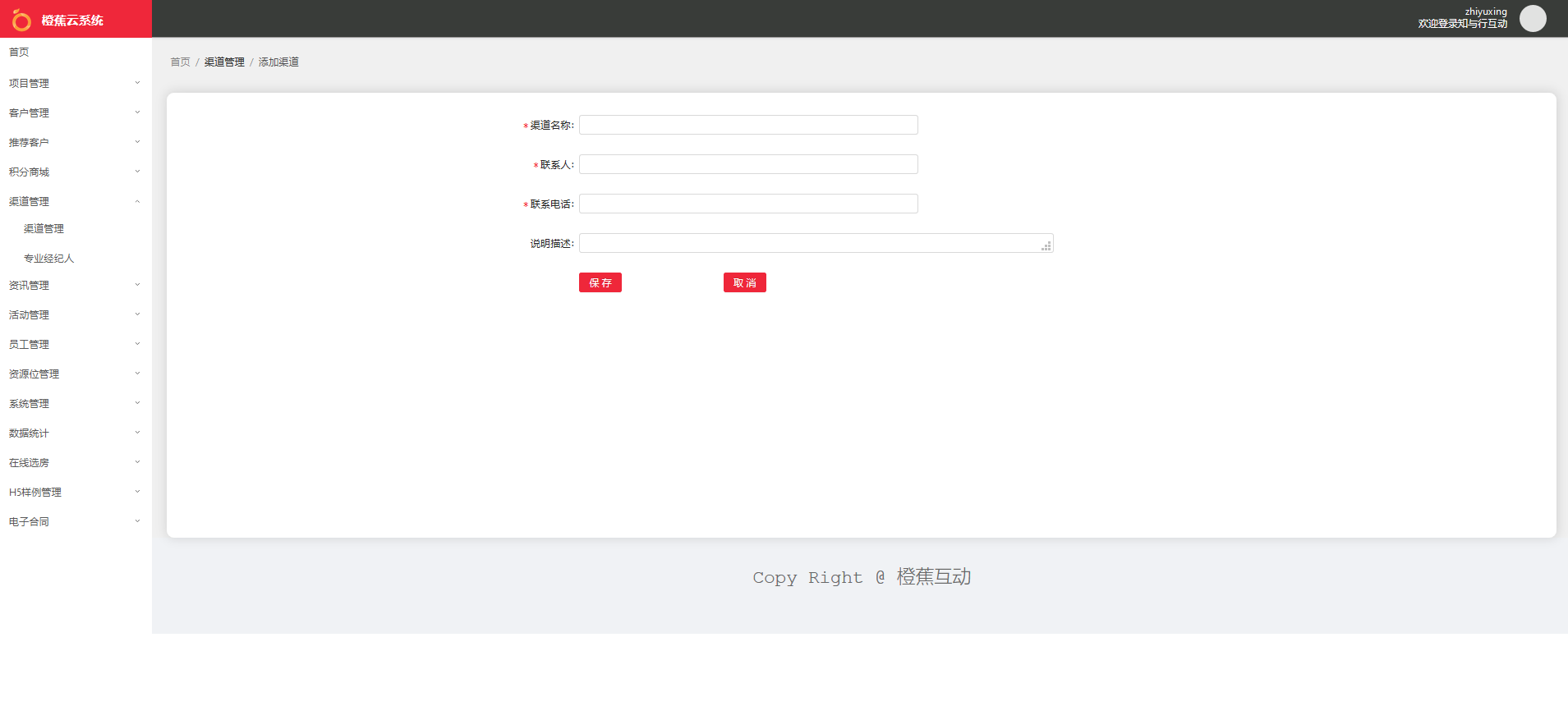Expand chevron beside 数据统计

pyautogui.click(x=137, y=433)
